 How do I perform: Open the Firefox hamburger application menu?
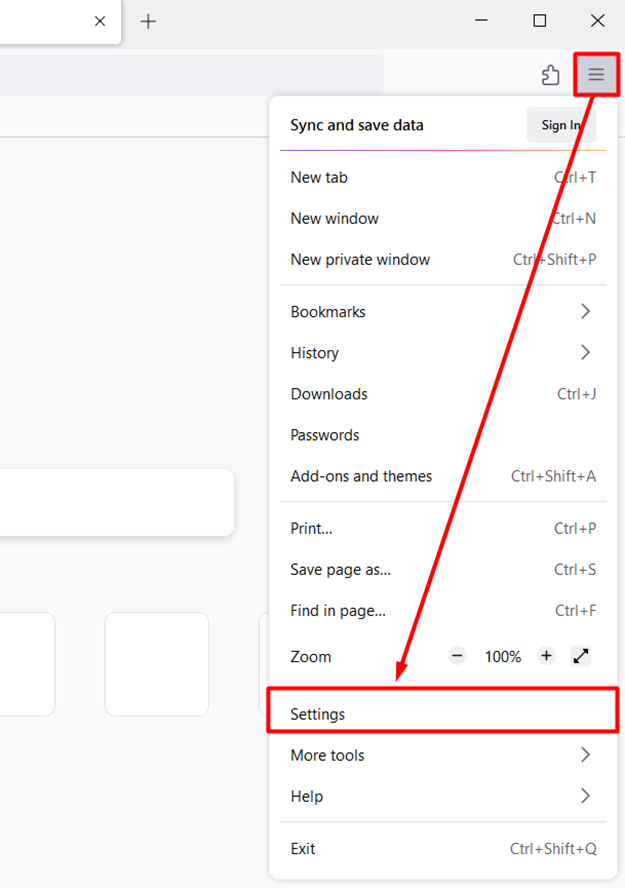point(596,74)
